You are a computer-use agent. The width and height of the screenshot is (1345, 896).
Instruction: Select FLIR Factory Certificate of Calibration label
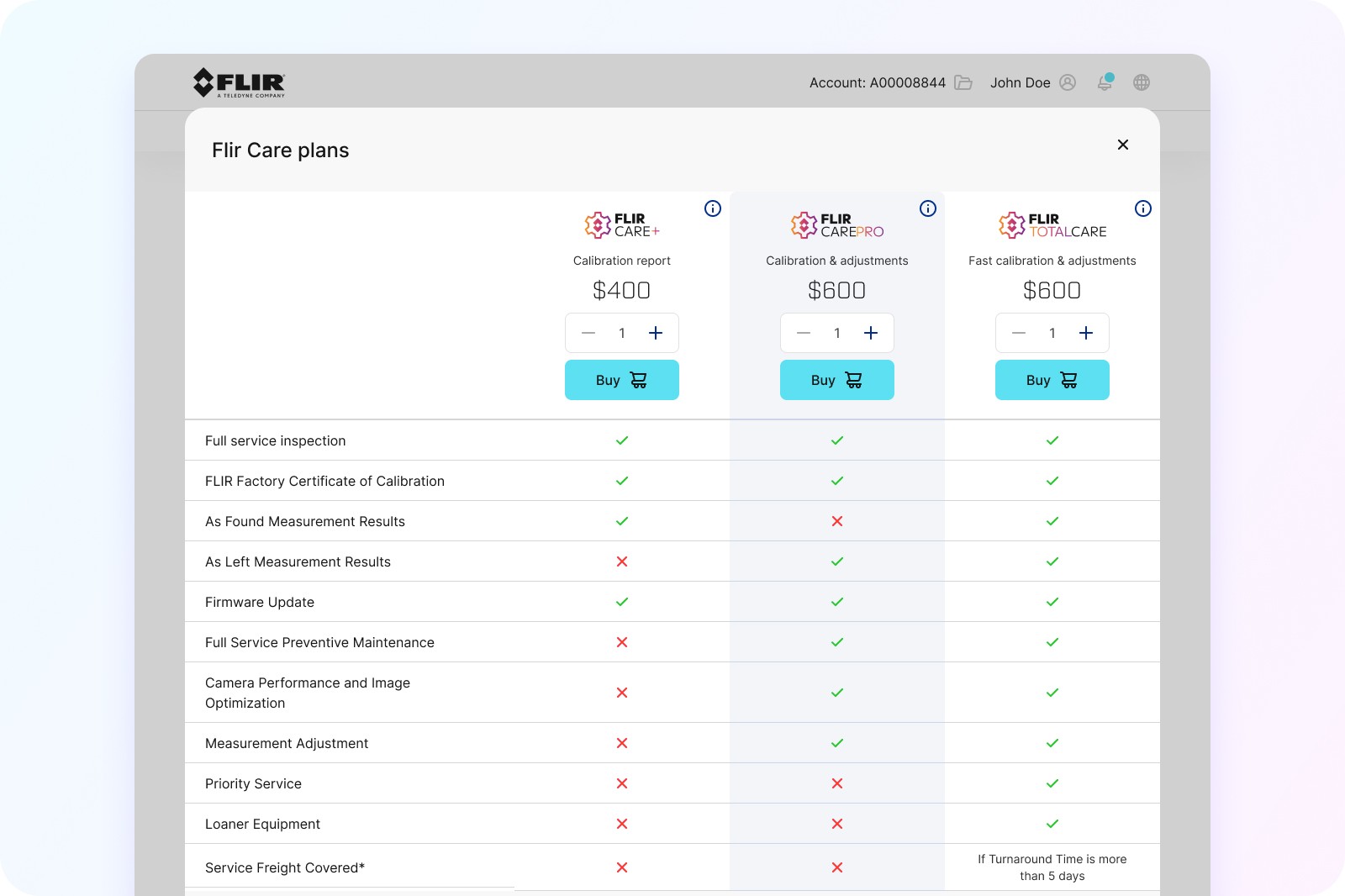pos(324,481)
